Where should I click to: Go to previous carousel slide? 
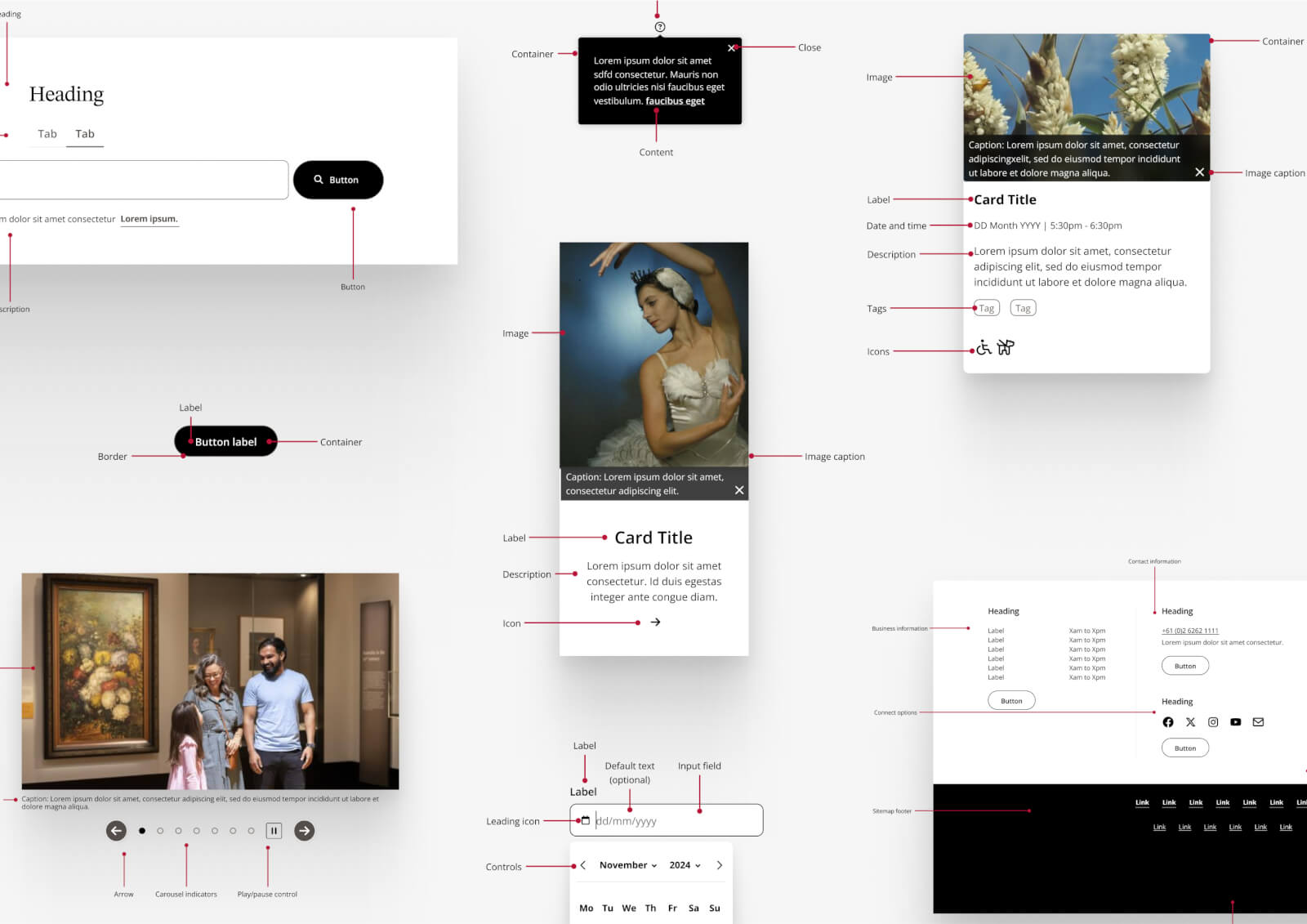116,831
